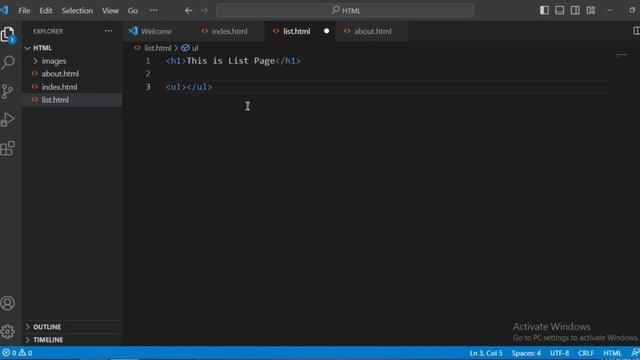The width and height of the screenshot is (640, 360).
Task: Click the minimap at editor right
Action: (x=622, y=55)
